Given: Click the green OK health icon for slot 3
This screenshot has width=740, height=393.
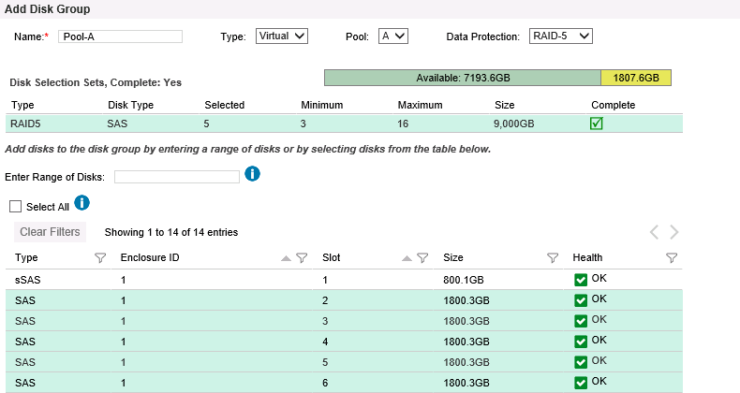Looking at the screenshot, I should click(580, 321).
